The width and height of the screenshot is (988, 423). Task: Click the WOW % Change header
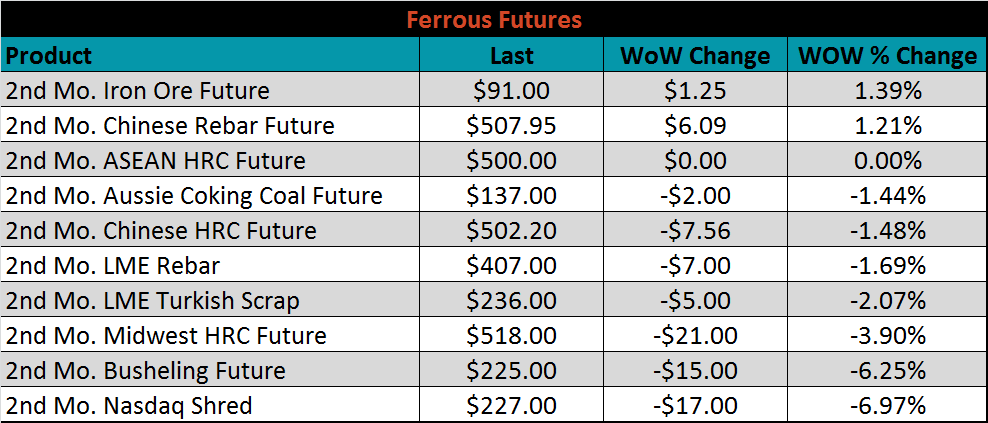pos(887,55)
